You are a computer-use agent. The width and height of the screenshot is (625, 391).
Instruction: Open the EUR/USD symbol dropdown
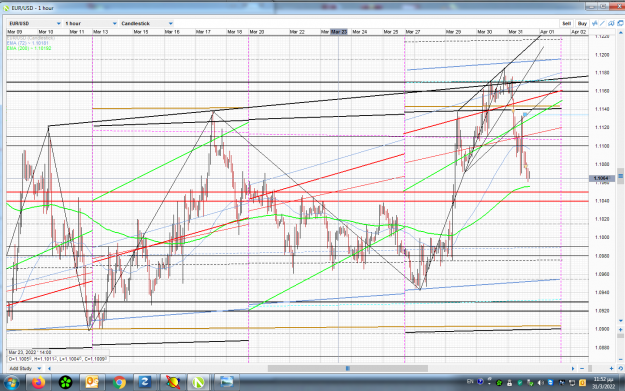(35, 24)
